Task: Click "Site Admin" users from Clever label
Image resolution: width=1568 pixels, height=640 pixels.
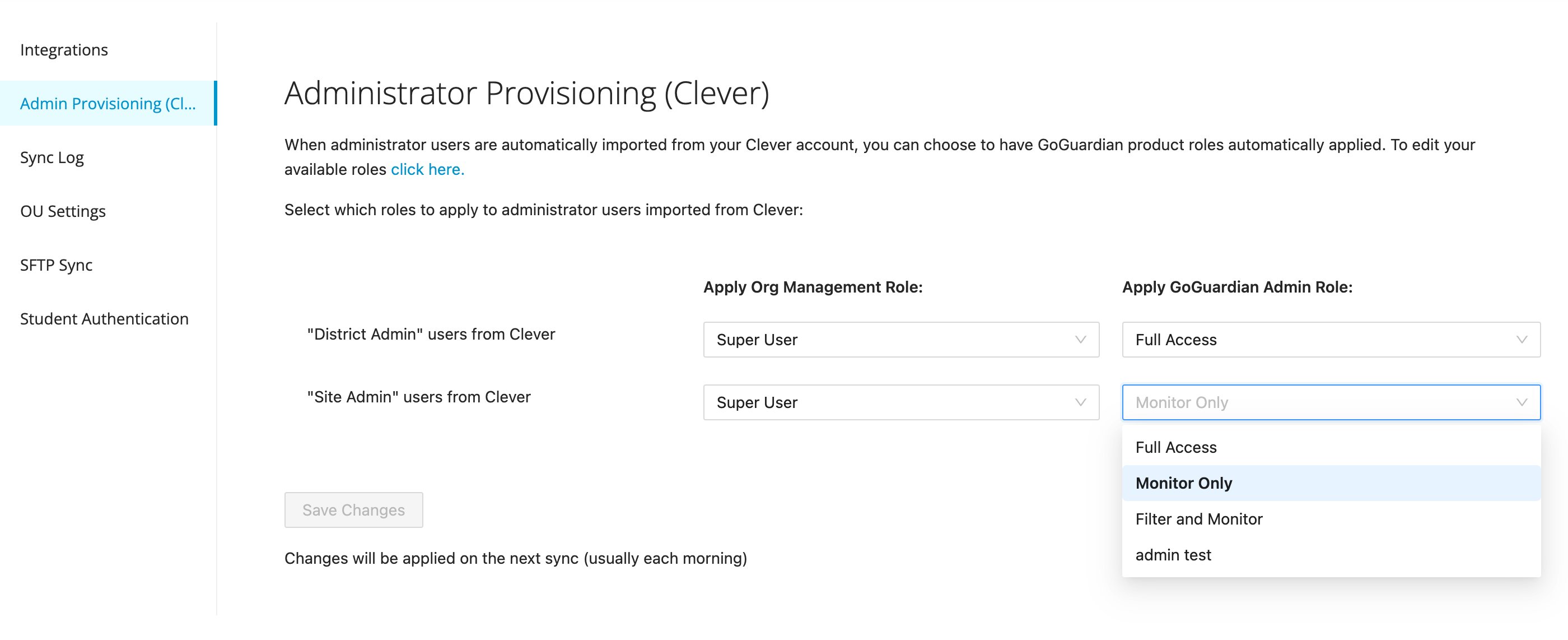Action: (x=419, y=396)
